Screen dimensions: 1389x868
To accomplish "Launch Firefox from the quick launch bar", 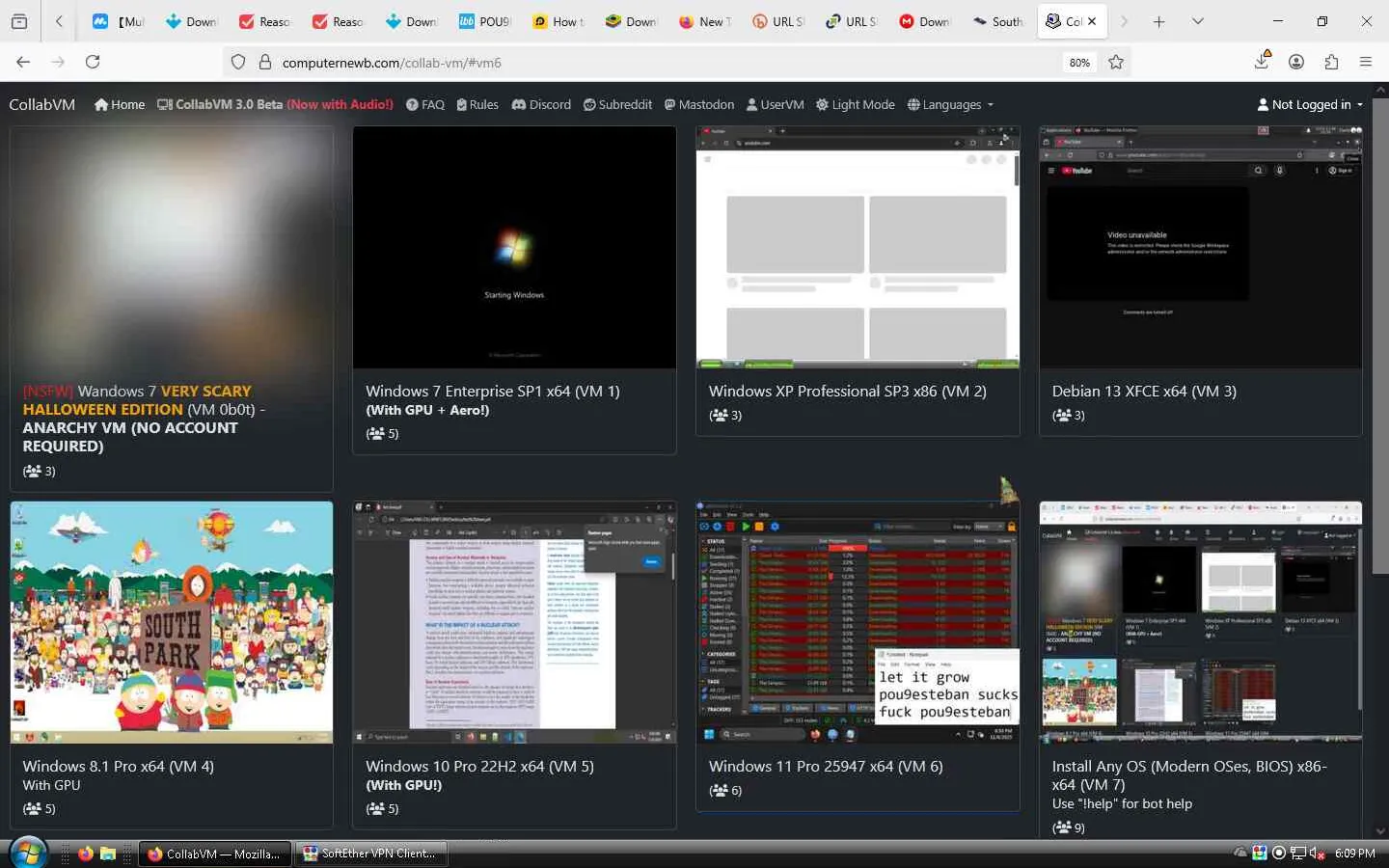I will 86,854.
